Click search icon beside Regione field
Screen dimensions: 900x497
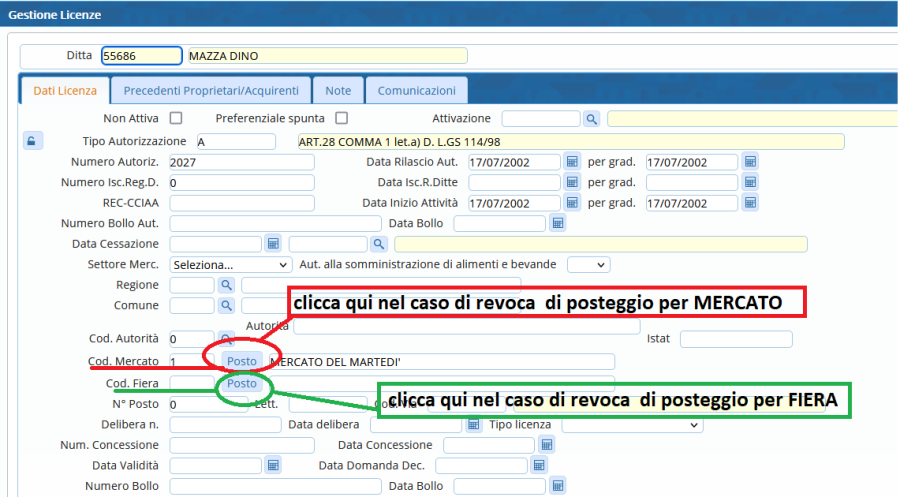(x=227, y=285)
